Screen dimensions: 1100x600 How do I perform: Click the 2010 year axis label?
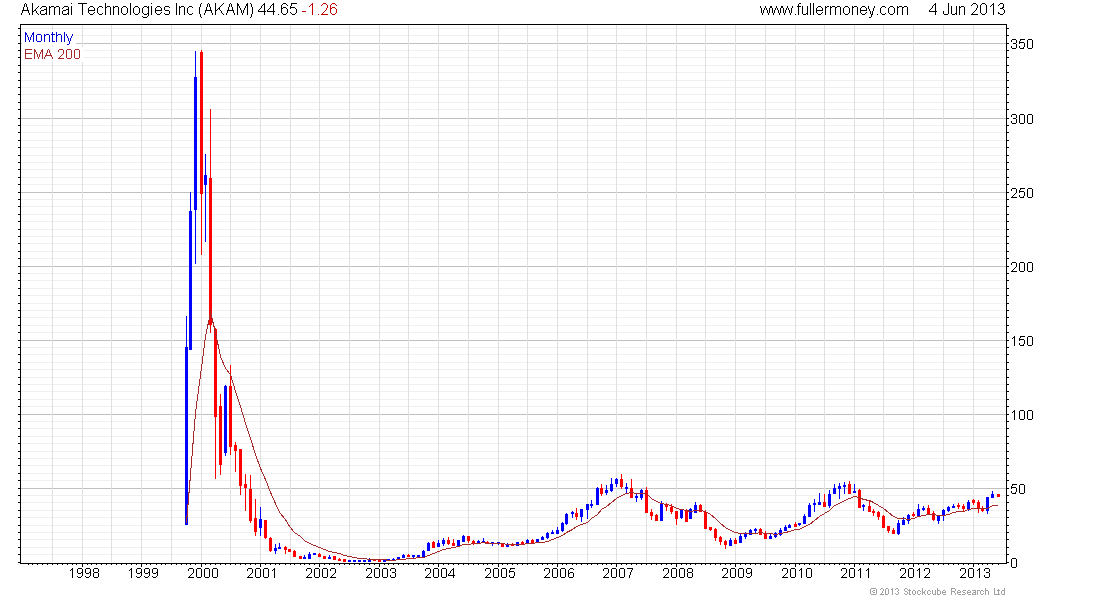point(796,573)
